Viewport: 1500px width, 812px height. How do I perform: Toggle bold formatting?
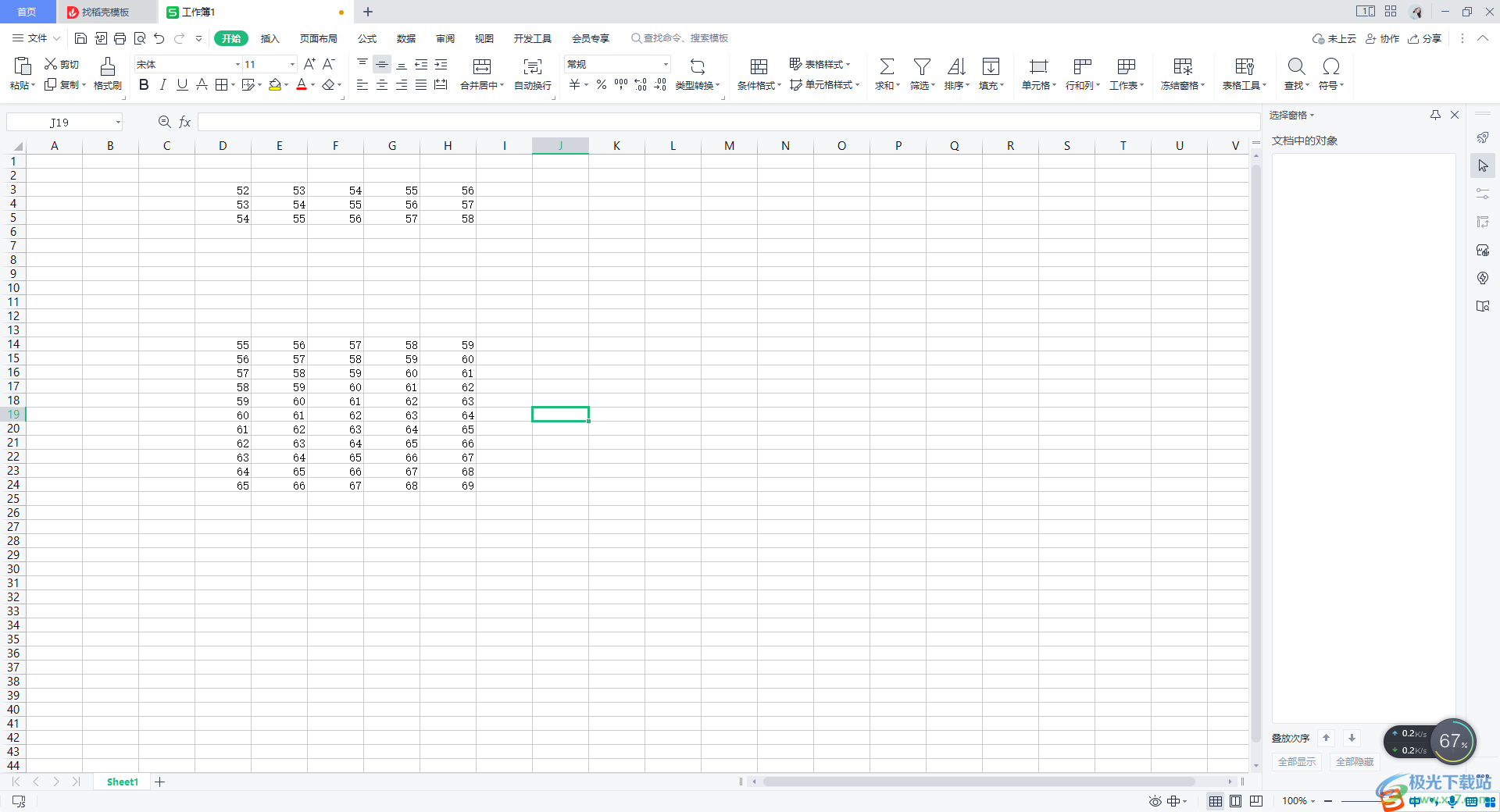pyautogui.click(x=144, y=84)
